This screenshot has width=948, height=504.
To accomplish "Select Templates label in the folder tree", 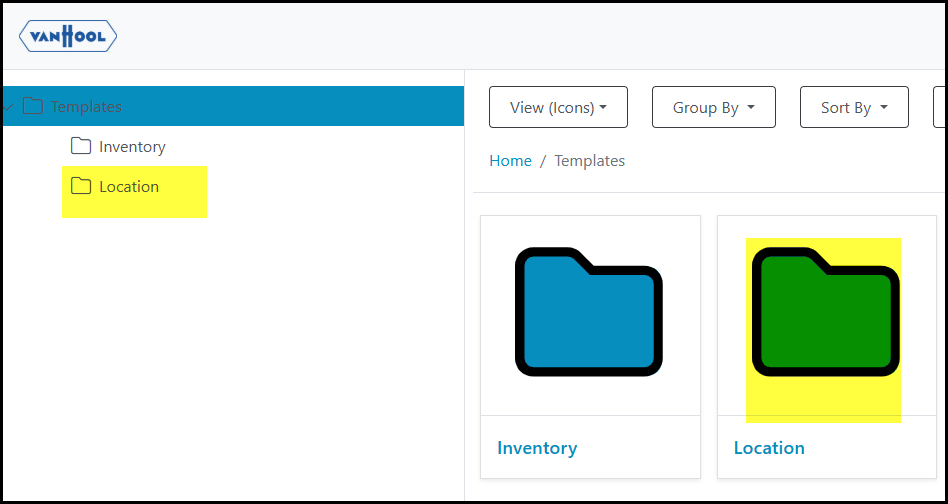I will coord(86,106).
